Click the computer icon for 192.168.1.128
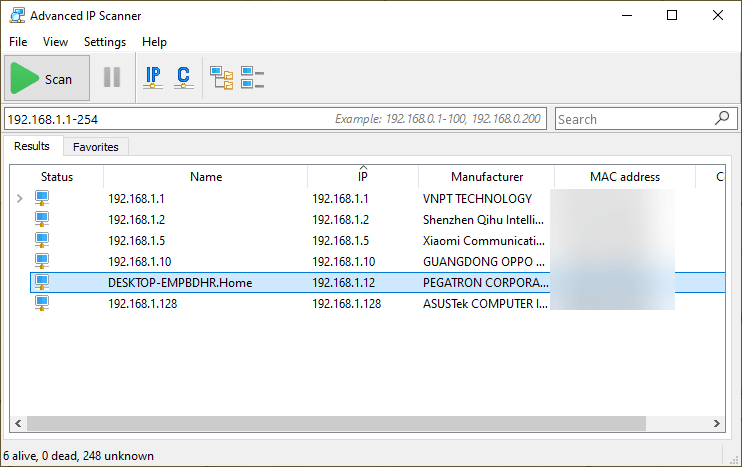The width and height of the screenshot is (742, 467). point(42,303)
